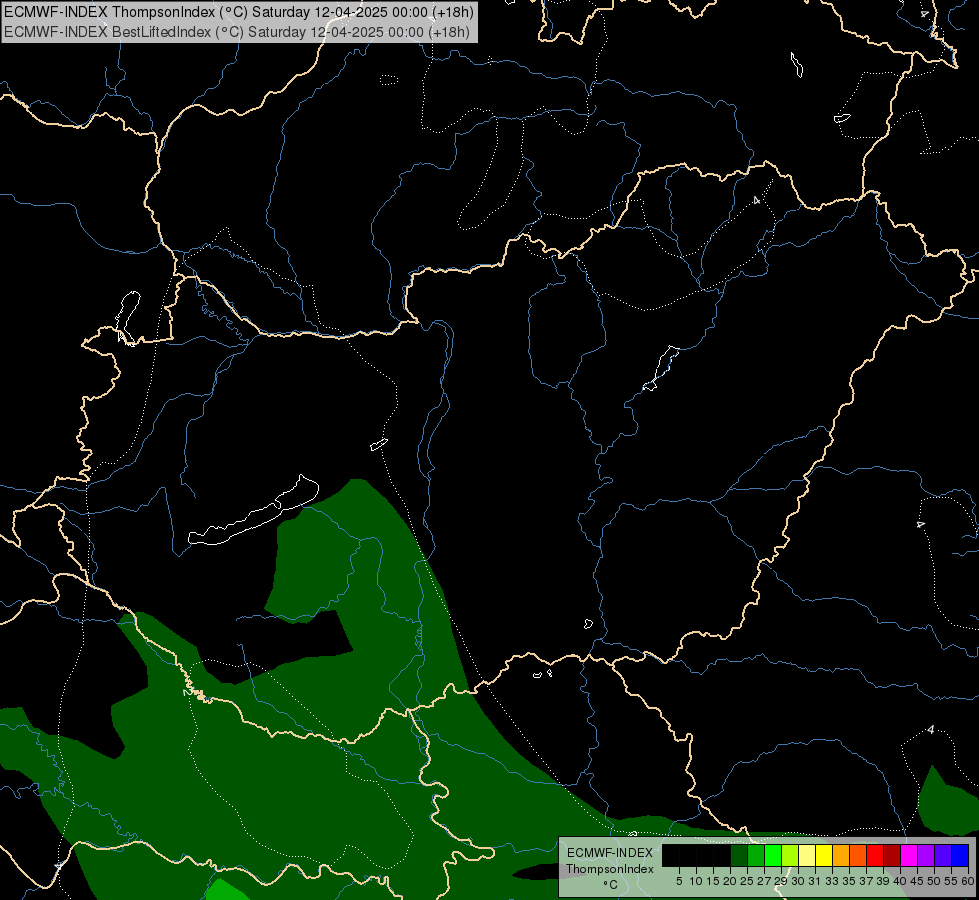Select the dark red 39-40 legend swatch
The width and height of the screenshot is (979, 900).
(892, 855)
